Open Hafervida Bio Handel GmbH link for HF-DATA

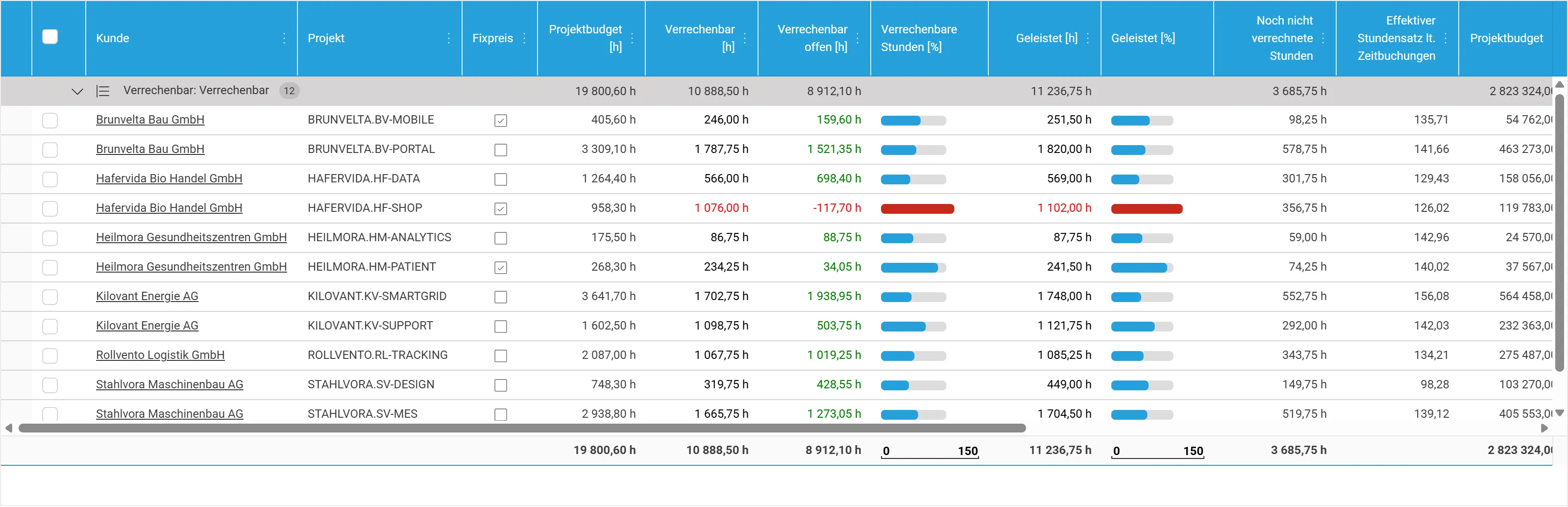169,178
